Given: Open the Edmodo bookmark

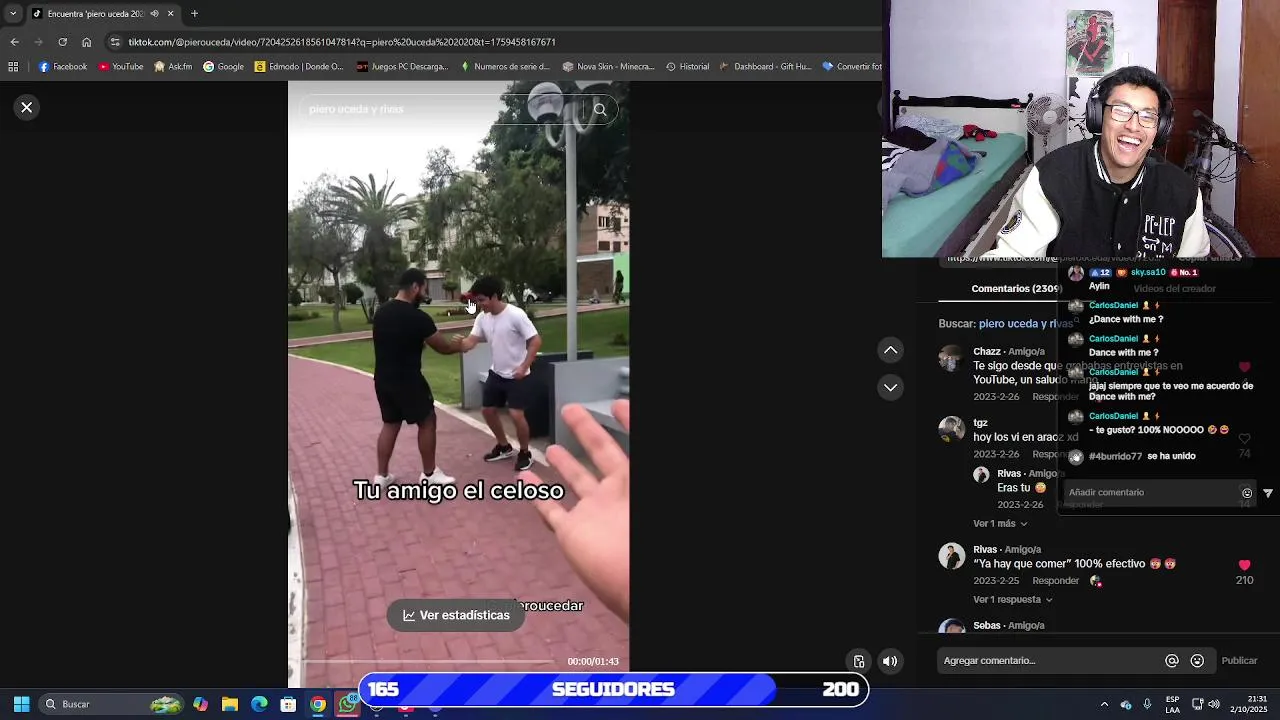Looking at the screenshot, I should [x=299, y=67].
